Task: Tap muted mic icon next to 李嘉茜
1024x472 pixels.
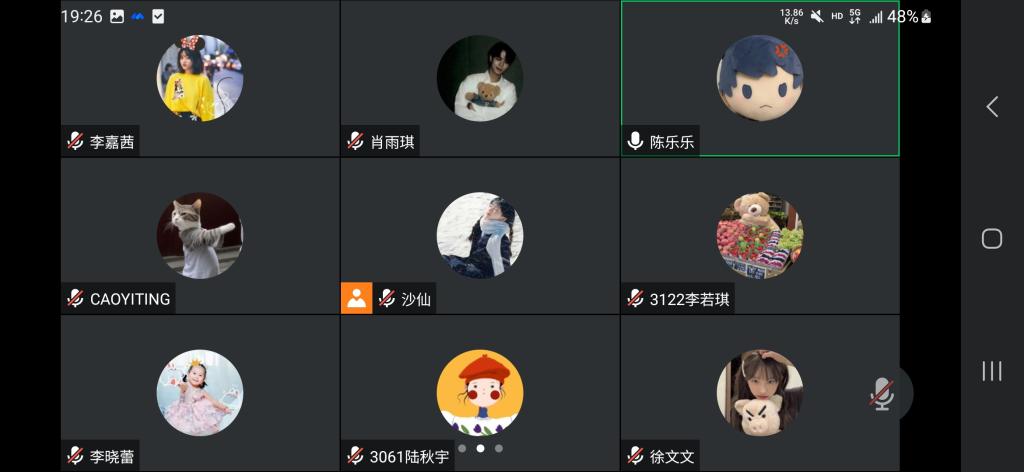Action: [x=76, y=142]
